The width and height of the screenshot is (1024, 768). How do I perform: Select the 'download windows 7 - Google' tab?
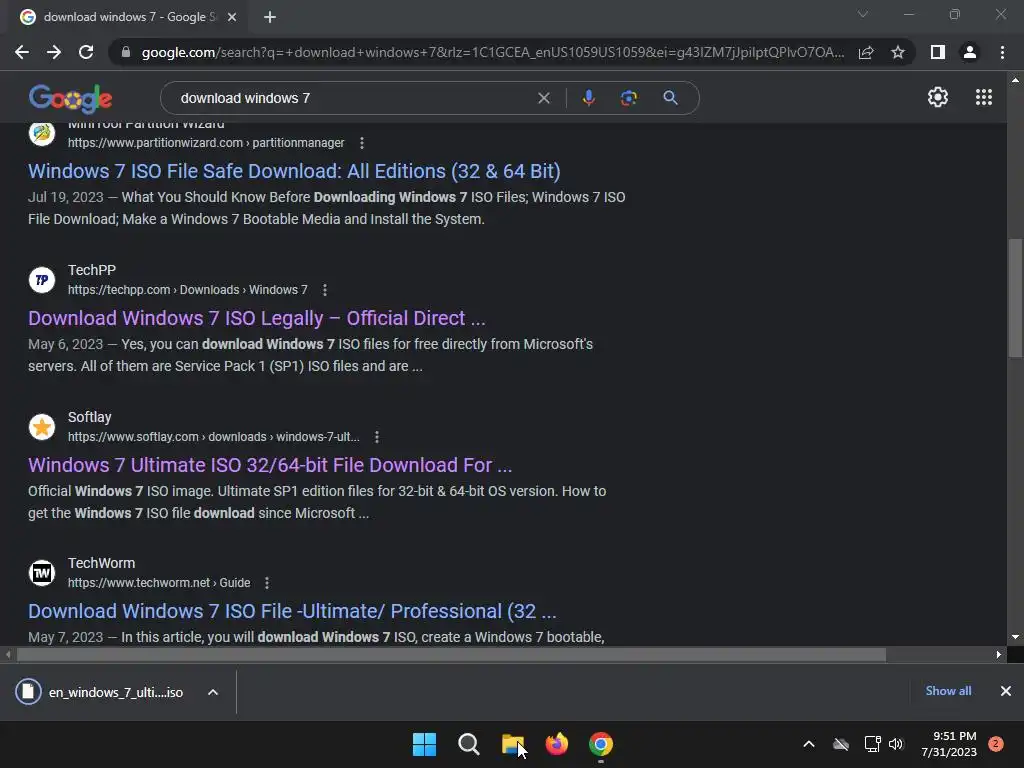tap(125, 18)
